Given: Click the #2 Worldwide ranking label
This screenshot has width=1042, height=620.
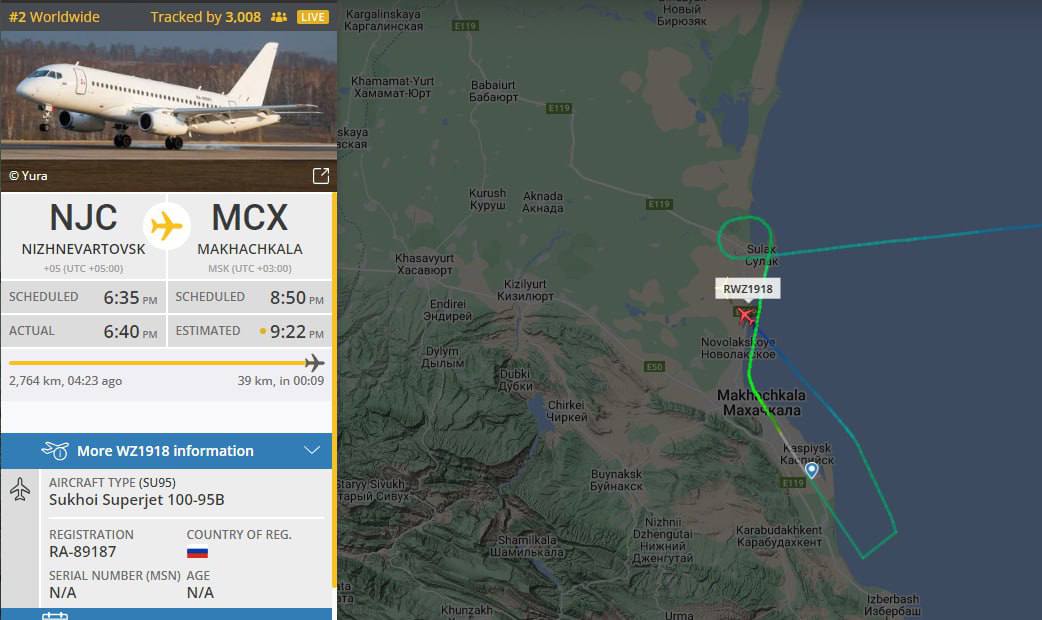Looking at the screenshot, I should [x=54, y=17].
